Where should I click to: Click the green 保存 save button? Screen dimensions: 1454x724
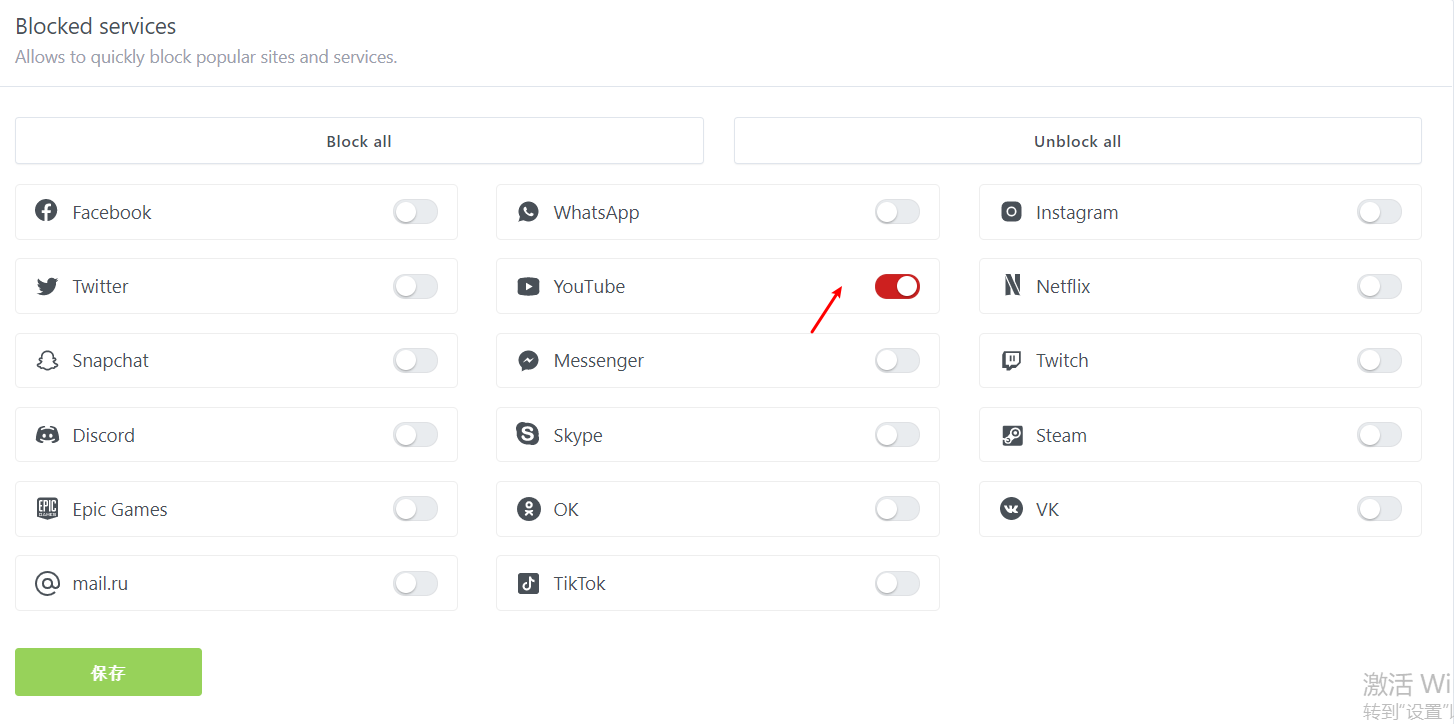coord(108,672)
